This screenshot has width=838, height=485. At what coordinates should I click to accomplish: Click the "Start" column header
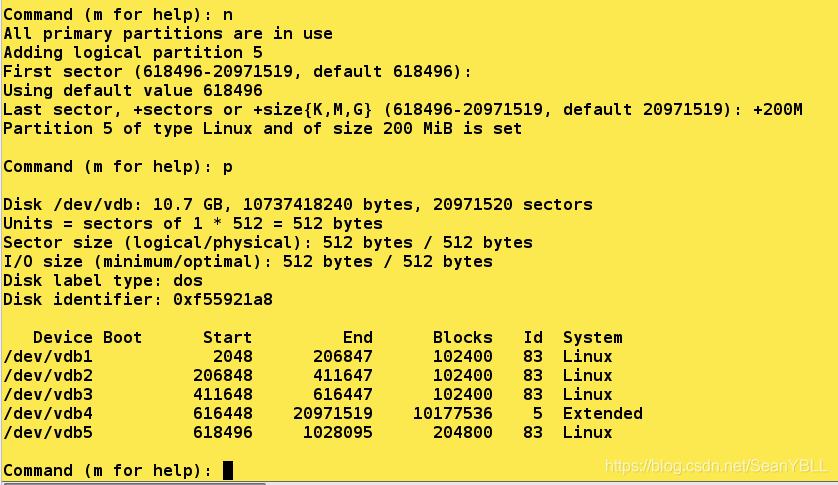[228, 337]
